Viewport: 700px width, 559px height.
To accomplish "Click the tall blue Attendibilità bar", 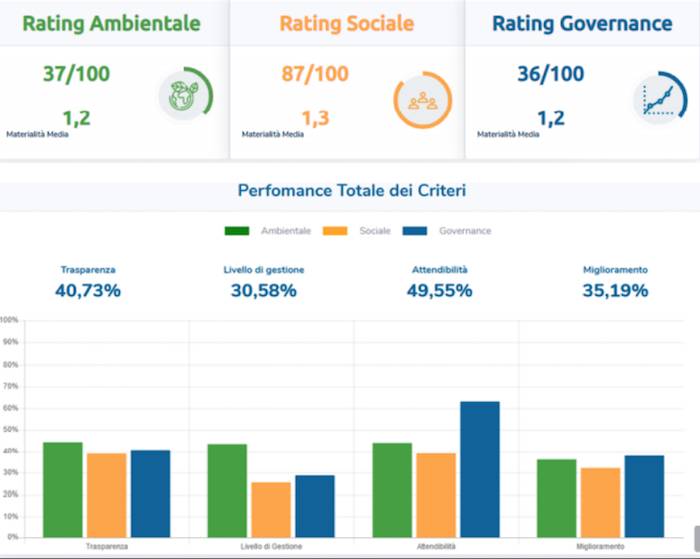I will 480,469.
